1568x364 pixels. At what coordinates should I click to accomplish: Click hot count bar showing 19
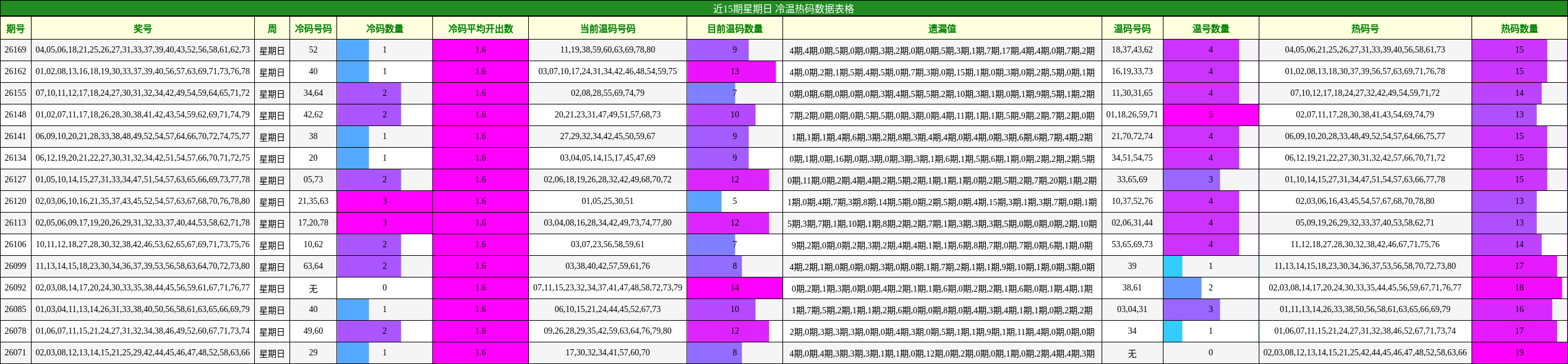(x=1519, y=353)
